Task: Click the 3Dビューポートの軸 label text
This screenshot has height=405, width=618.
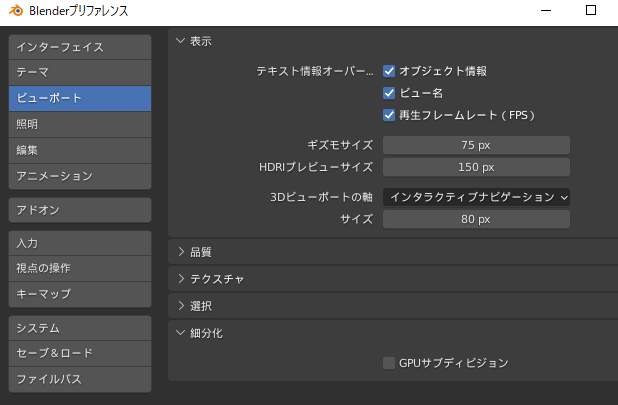Action: pos(321,197)
